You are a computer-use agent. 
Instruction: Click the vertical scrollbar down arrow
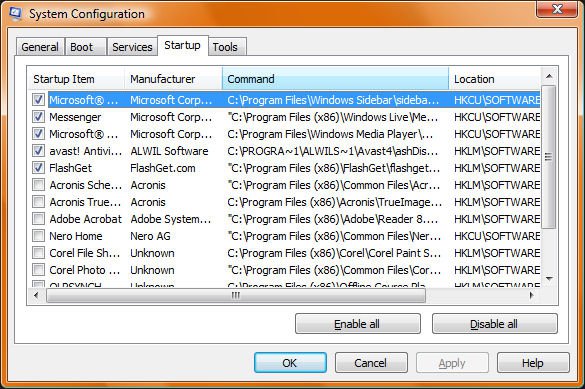click(549, 279)
